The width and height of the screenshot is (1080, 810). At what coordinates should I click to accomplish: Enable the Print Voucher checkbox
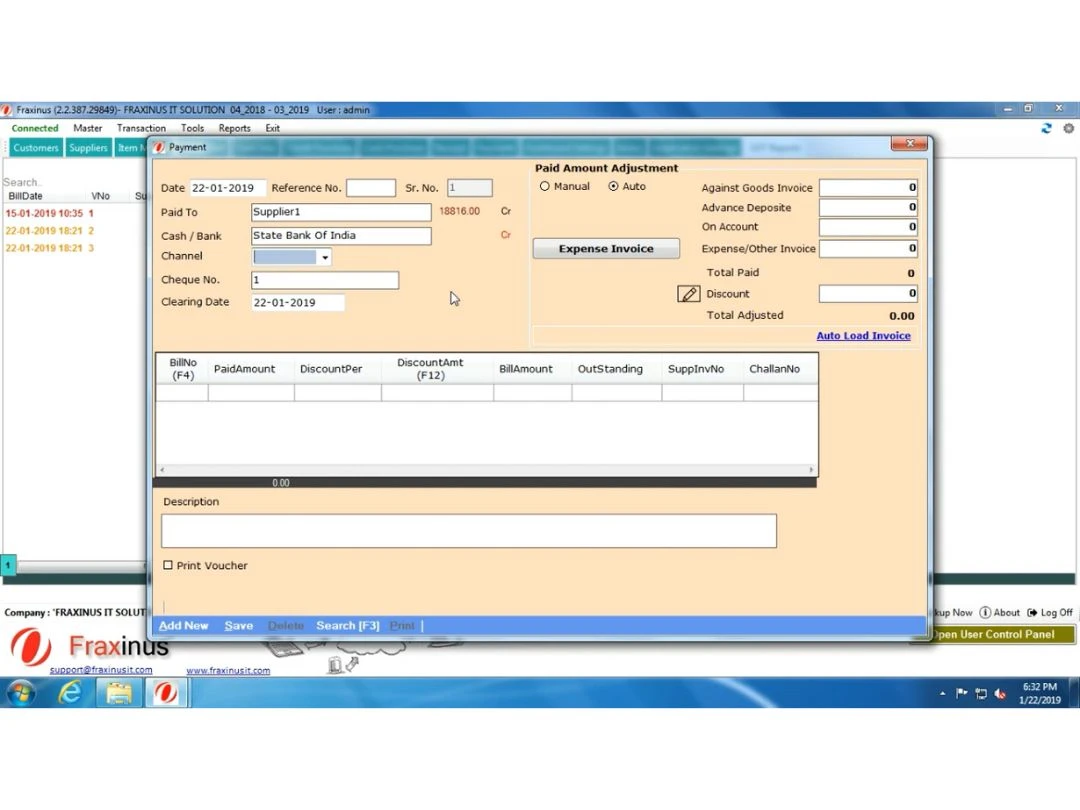tap(168, 566)
